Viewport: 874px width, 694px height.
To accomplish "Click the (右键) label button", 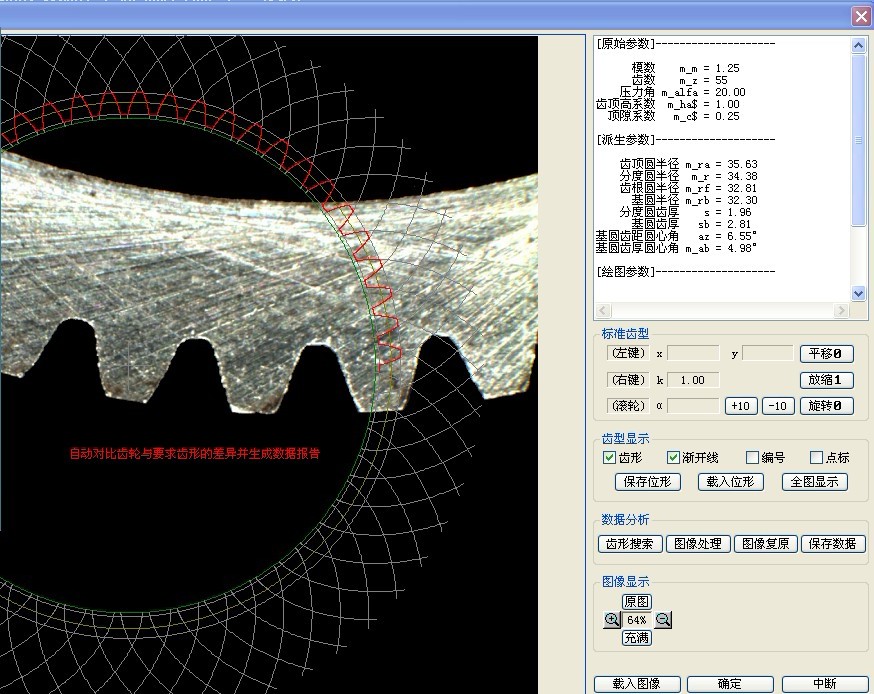I will (x=628, y=380).
